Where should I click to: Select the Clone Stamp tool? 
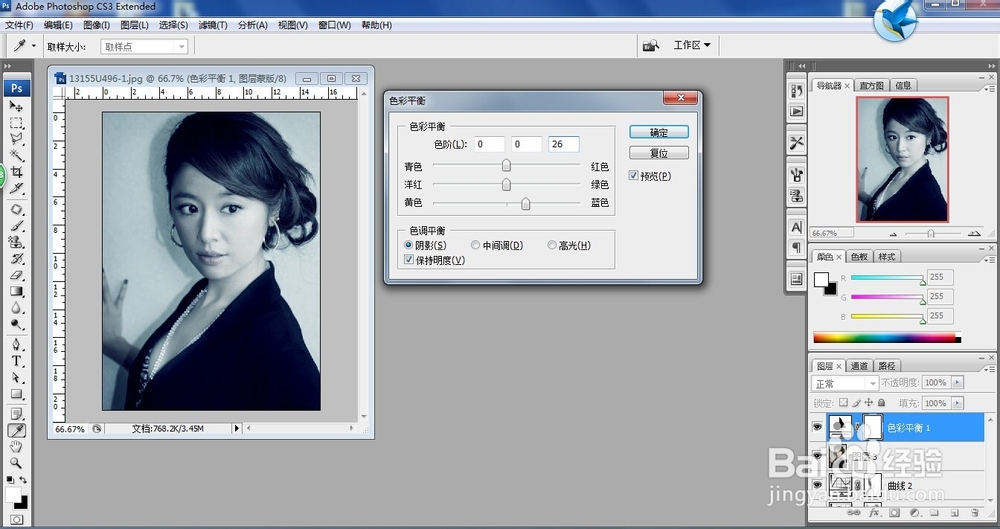pyautogui.click(x=16, y=242)
